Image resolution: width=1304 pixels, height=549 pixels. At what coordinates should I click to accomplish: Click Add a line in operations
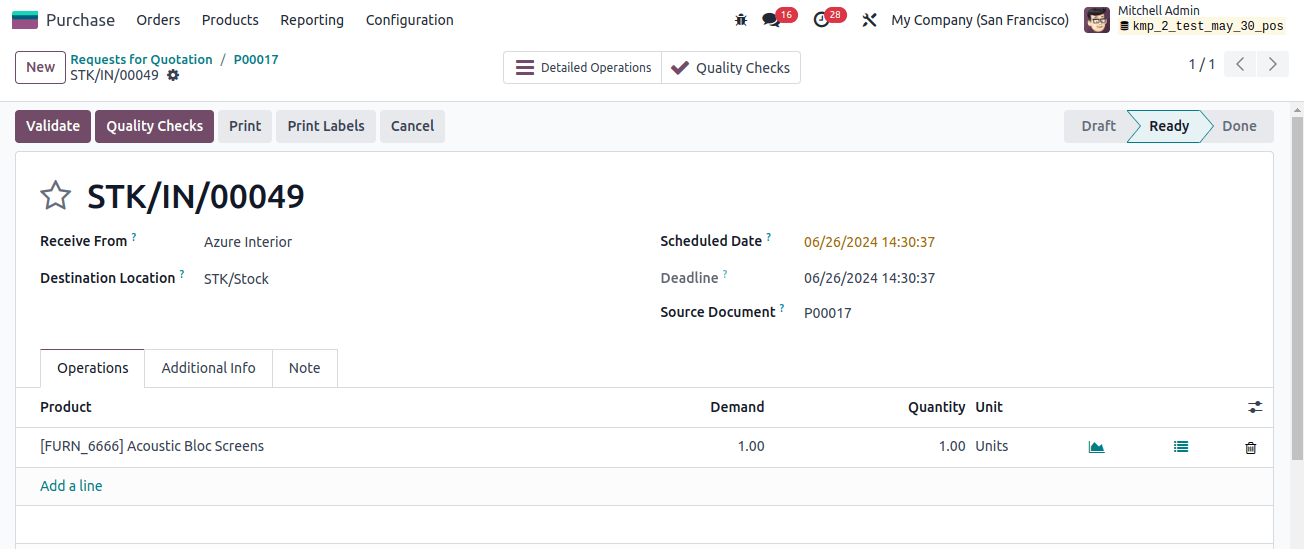[x=71, y=486]
